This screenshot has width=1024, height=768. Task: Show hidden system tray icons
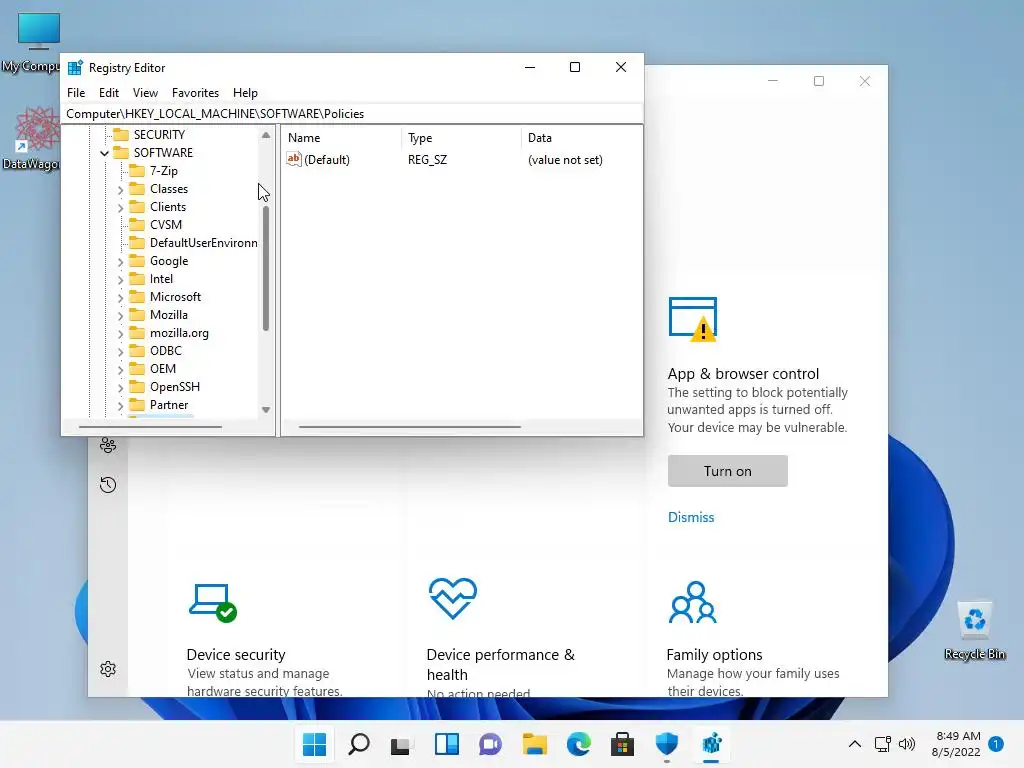click(854, 744)
